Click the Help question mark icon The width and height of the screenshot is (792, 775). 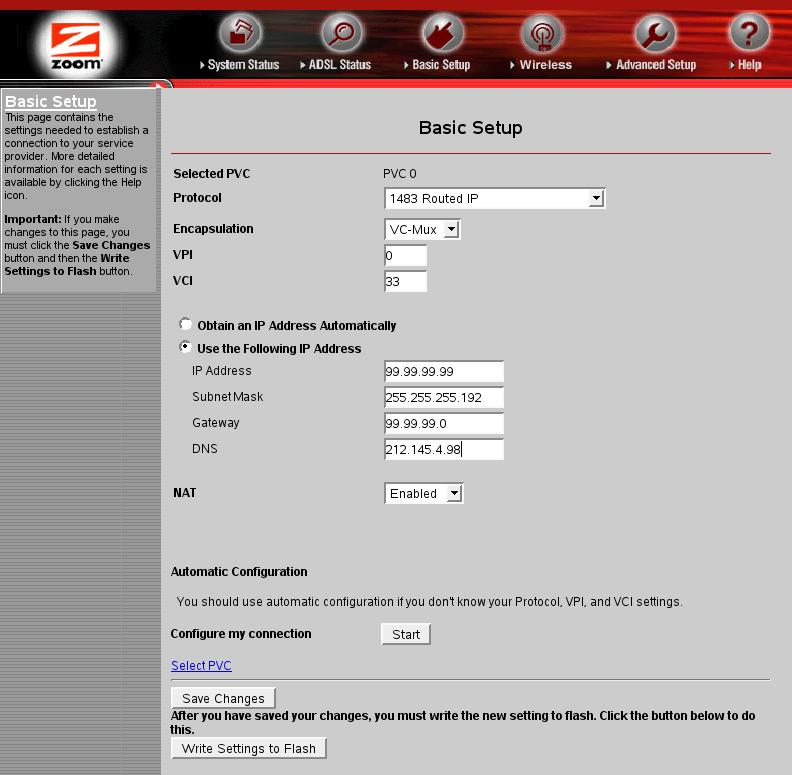pos(749,33)
